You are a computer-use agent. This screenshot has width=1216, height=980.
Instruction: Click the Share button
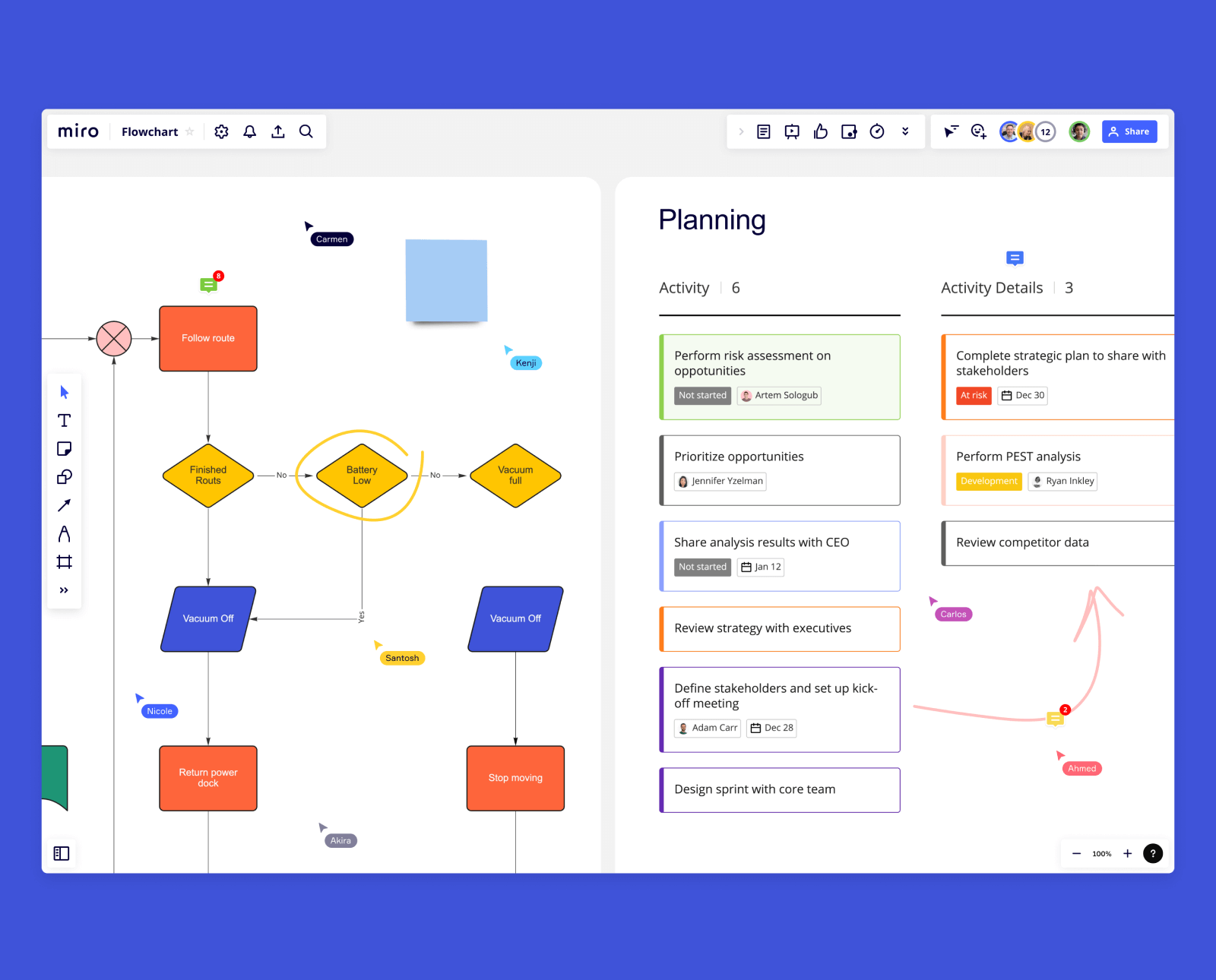1129,131
